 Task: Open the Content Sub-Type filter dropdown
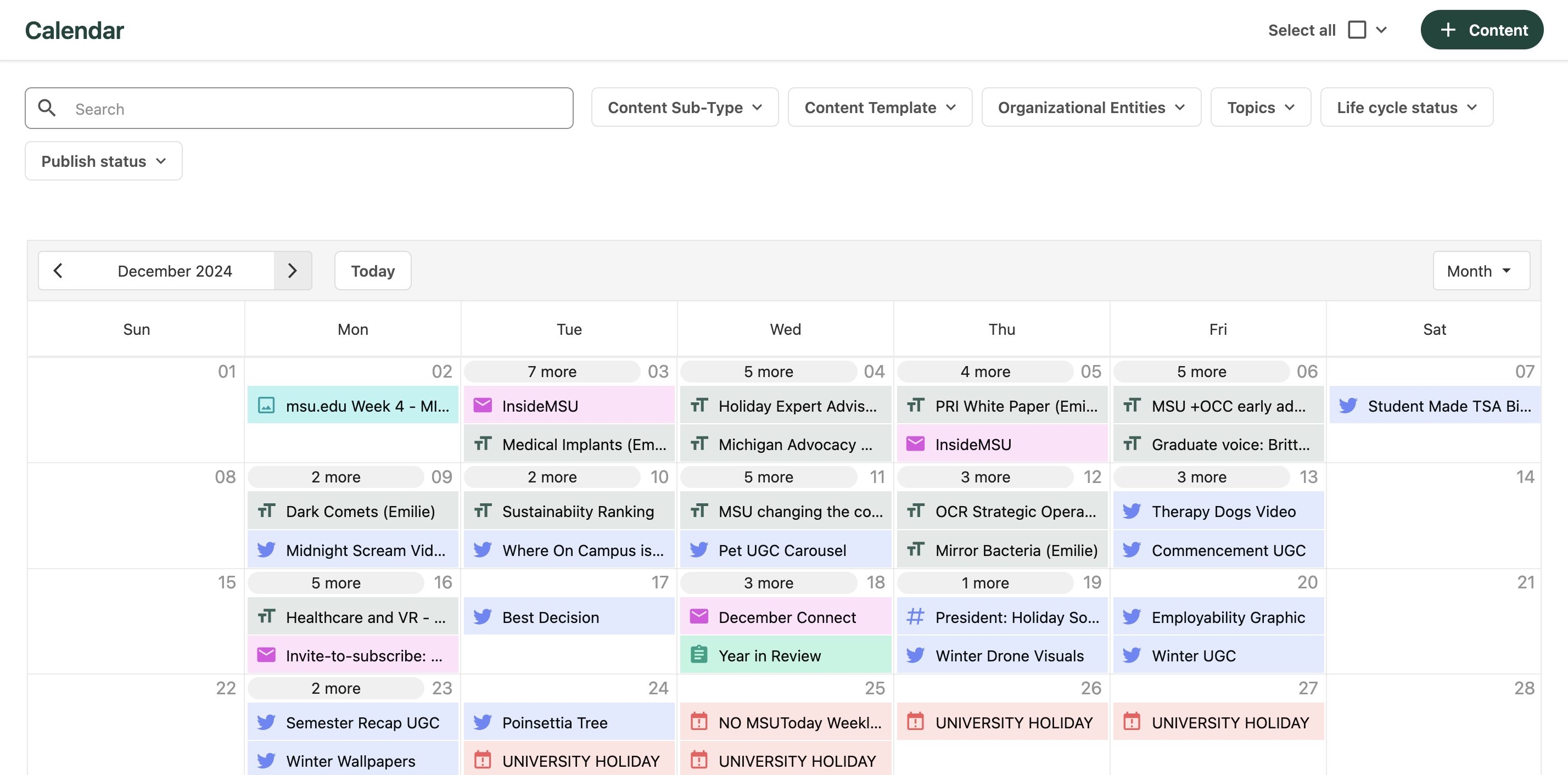tap(684, 108)
